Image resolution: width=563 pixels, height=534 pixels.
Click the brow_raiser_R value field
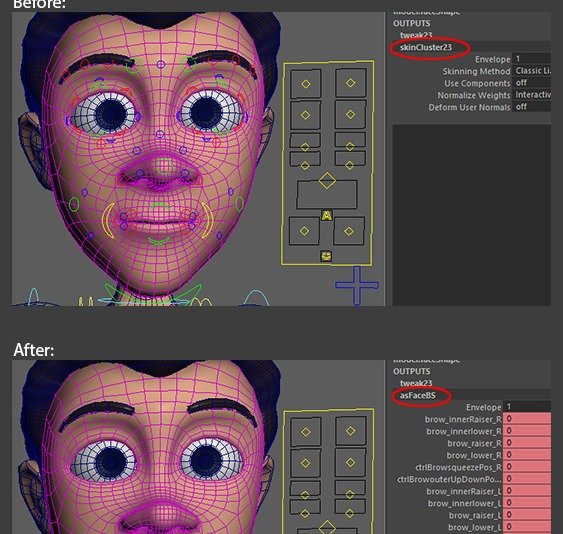[527, 443]
